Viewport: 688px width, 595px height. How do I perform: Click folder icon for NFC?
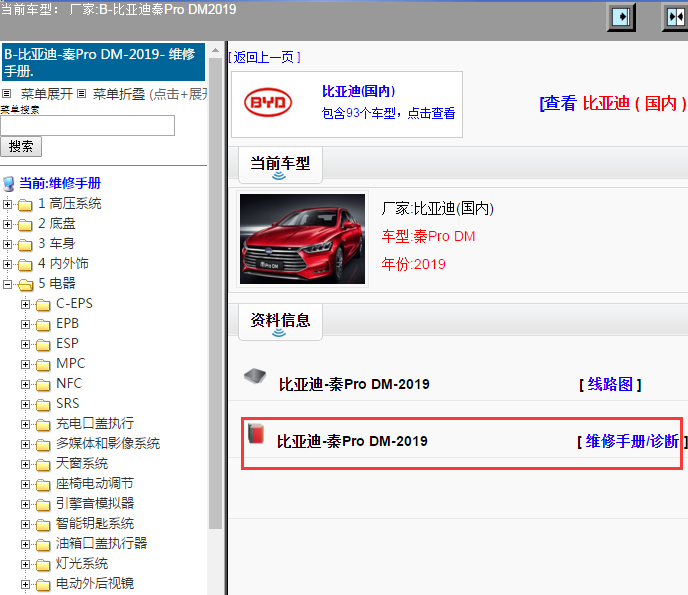[x=43, y=385]
